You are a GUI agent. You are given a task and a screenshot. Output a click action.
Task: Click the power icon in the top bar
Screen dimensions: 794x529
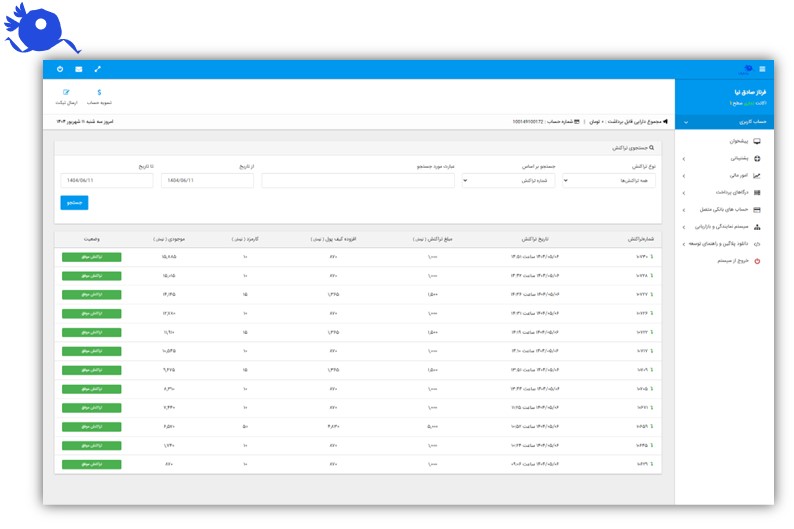(x=60, y=69)
